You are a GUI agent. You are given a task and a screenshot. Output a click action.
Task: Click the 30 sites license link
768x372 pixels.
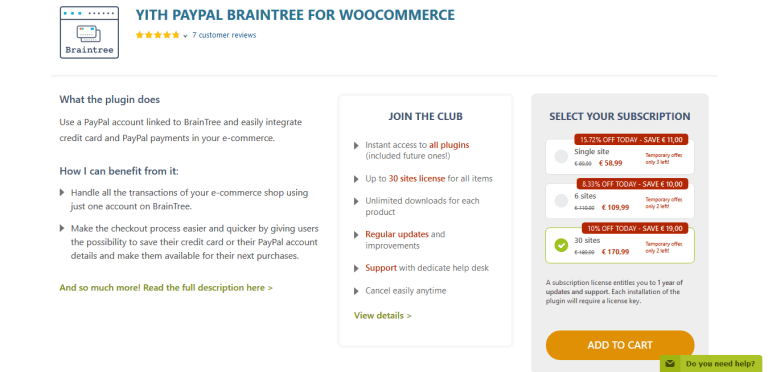(x=417, y=179)
